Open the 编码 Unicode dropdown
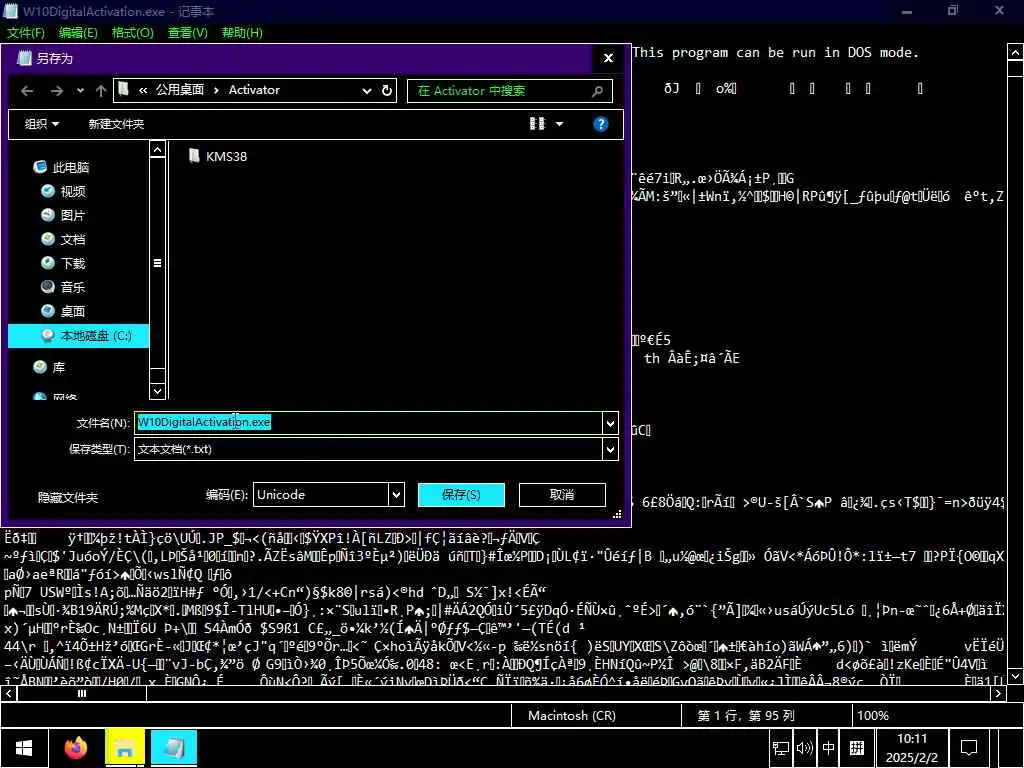Viewport: 1024px width, 768px height. [x=329, y=495]
